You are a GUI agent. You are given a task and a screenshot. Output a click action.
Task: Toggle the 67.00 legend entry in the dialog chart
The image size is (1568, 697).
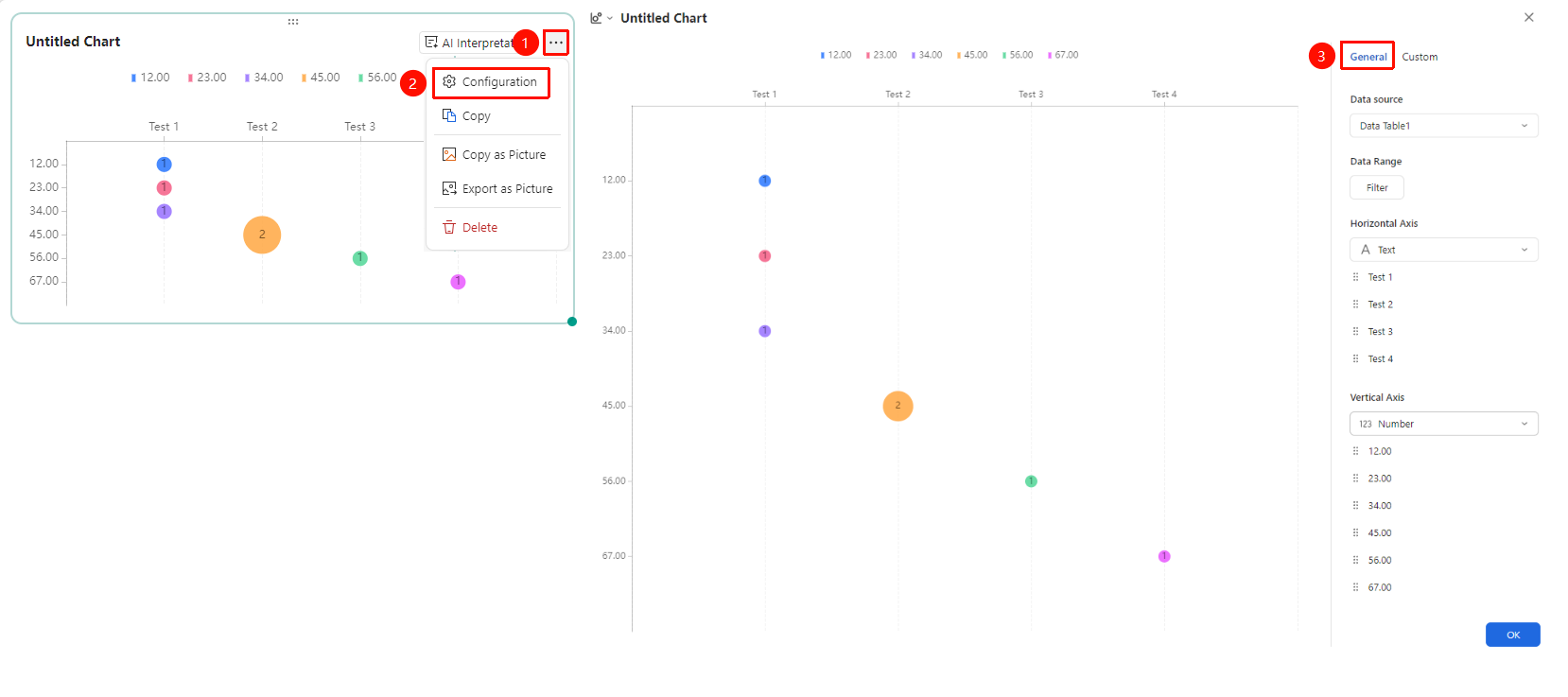[x=1063, y=55]
